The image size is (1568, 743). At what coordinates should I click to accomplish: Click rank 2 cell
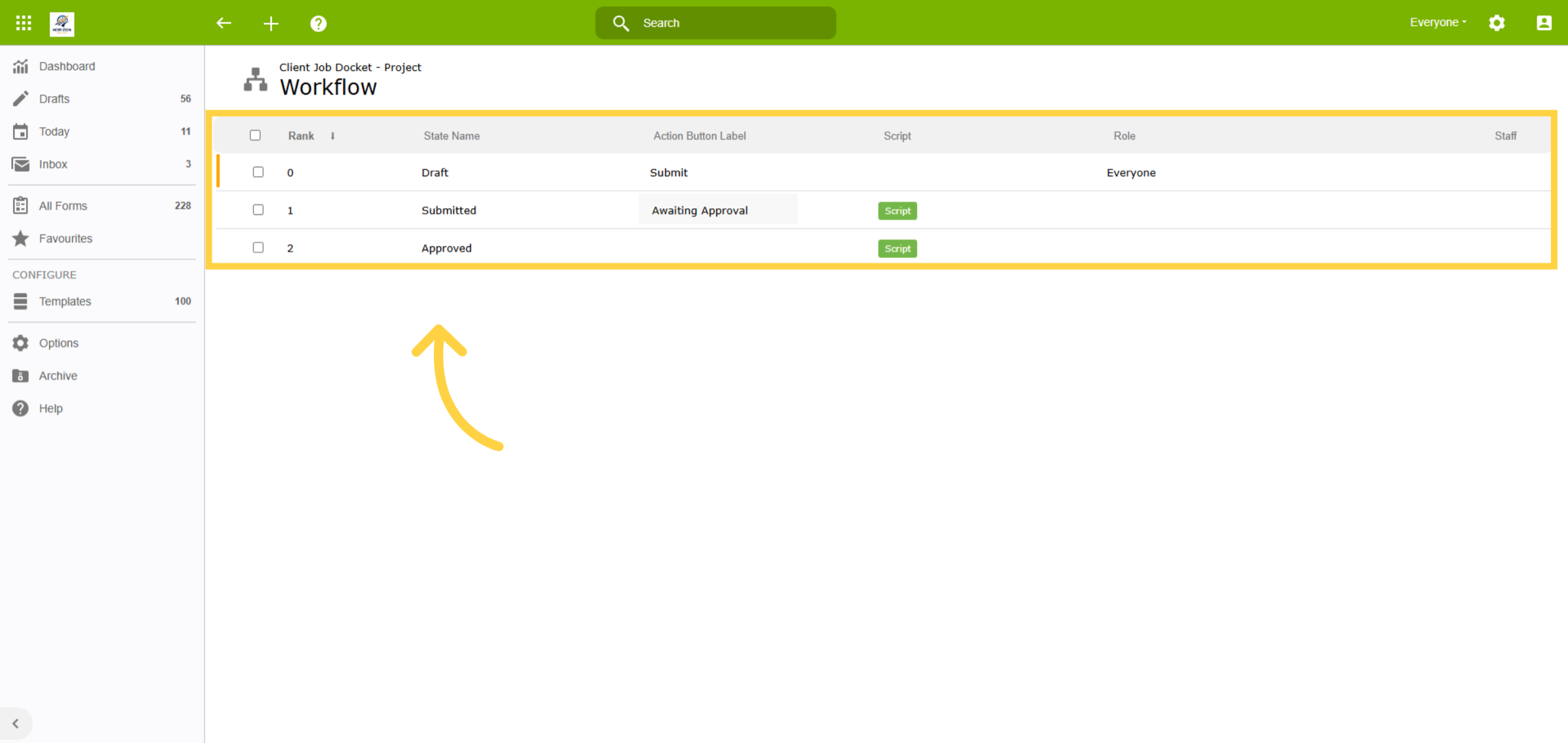pos(290,249)
